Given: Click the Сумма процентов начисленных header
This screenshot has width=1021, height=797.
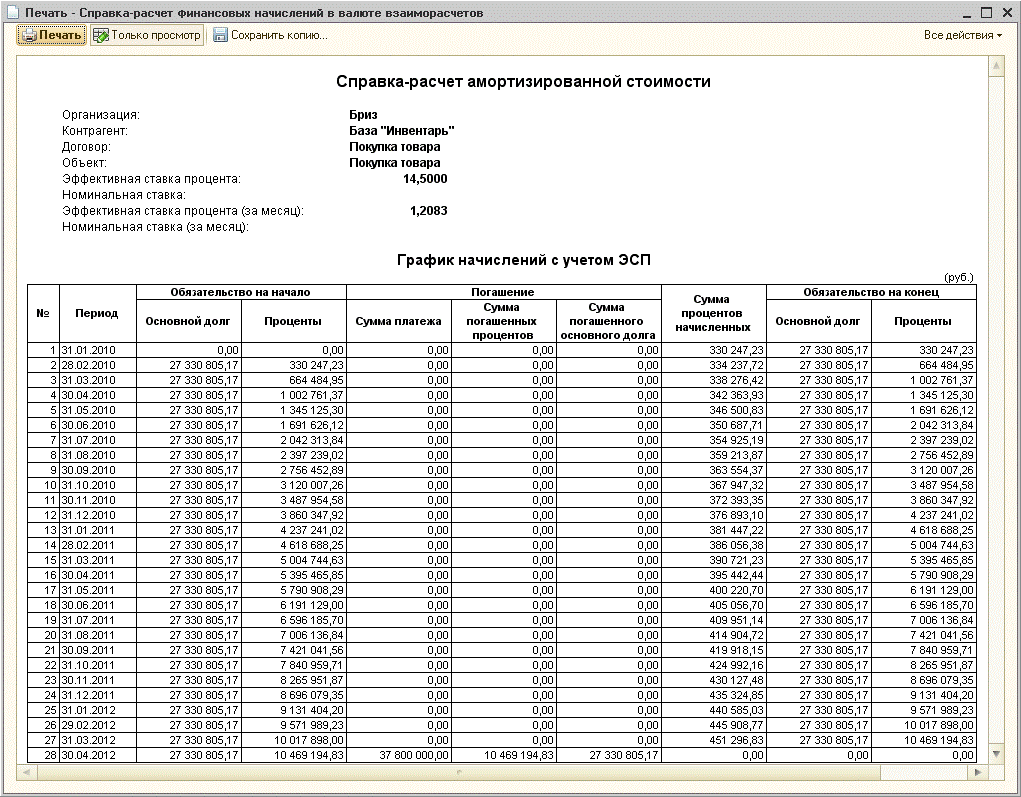Looking at the screenshot, I should tap(713, 313).
